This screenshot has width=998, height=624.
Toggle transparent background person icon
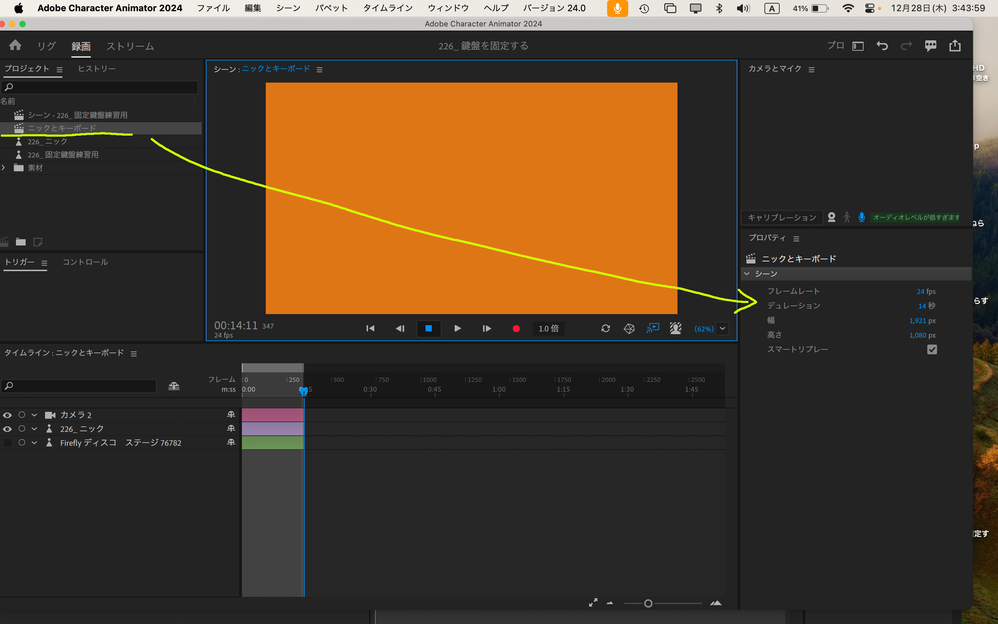click(x=676, y=328)
